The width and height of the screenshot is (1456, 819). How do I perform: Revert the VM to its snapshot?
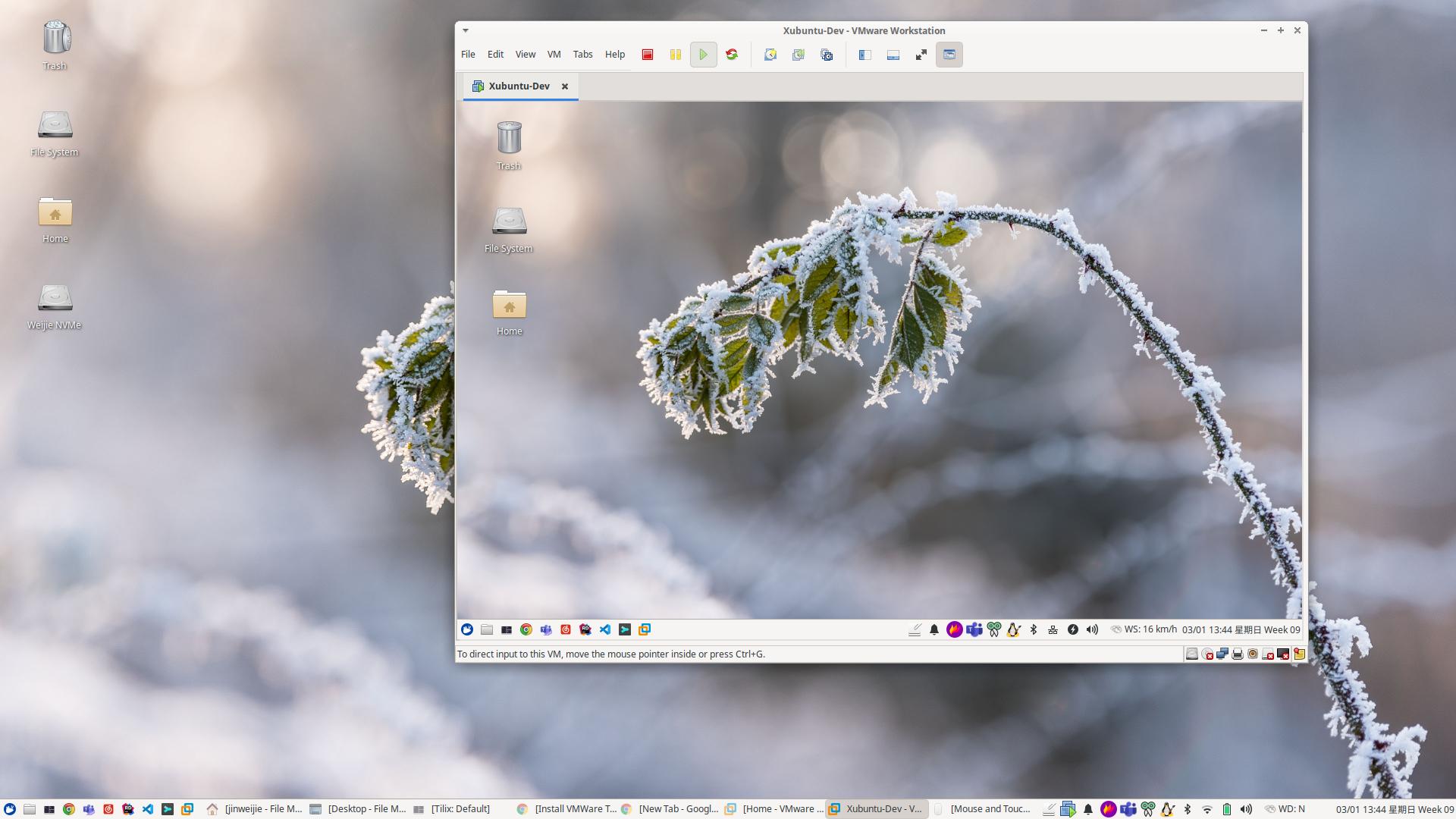(798, 54)
